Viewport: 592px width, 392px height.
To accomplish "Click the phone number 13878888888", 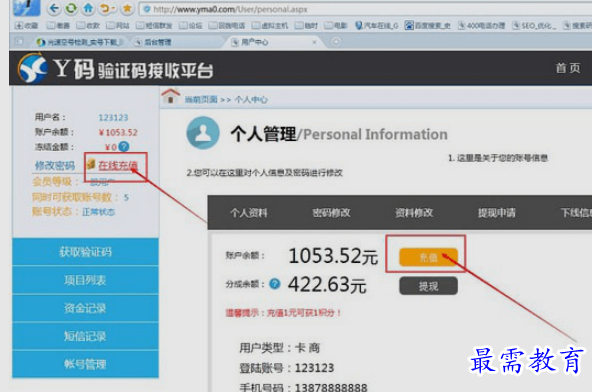I will pyautogui.click(x=331, y=387).
